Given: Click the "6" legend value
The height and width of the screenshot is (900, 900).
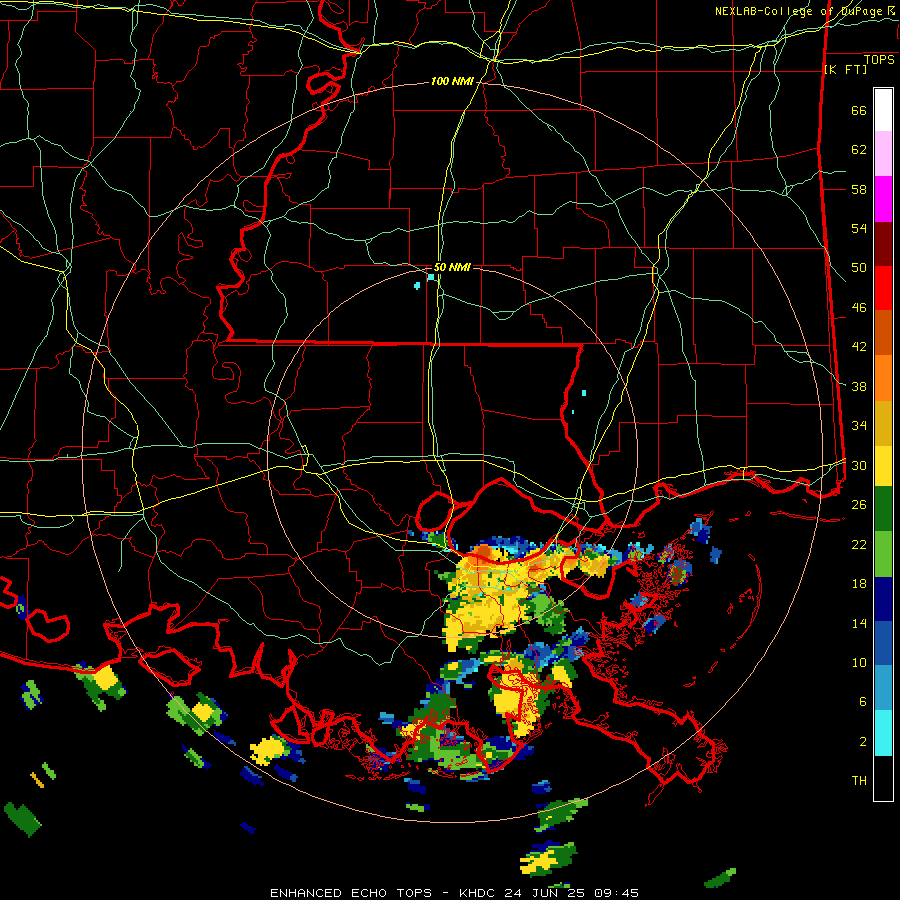Looking at the screenshot, I should click(x=863, y=702).
